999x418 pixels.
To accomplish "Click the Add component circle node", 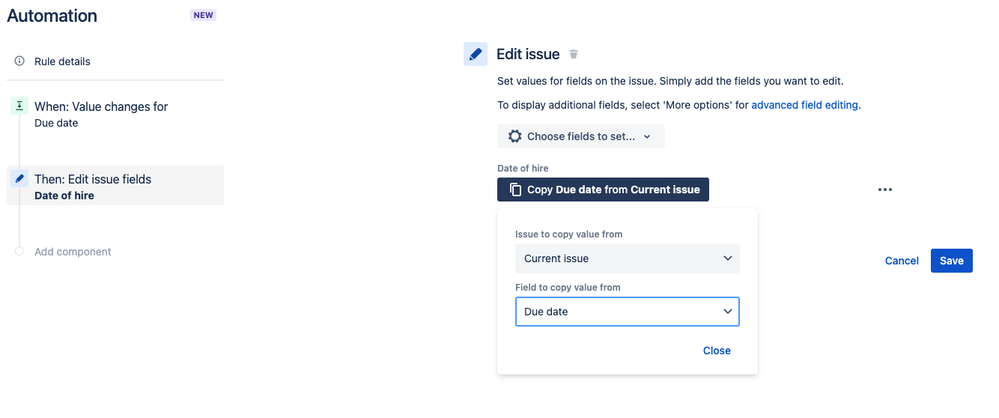I will [19, 251].
